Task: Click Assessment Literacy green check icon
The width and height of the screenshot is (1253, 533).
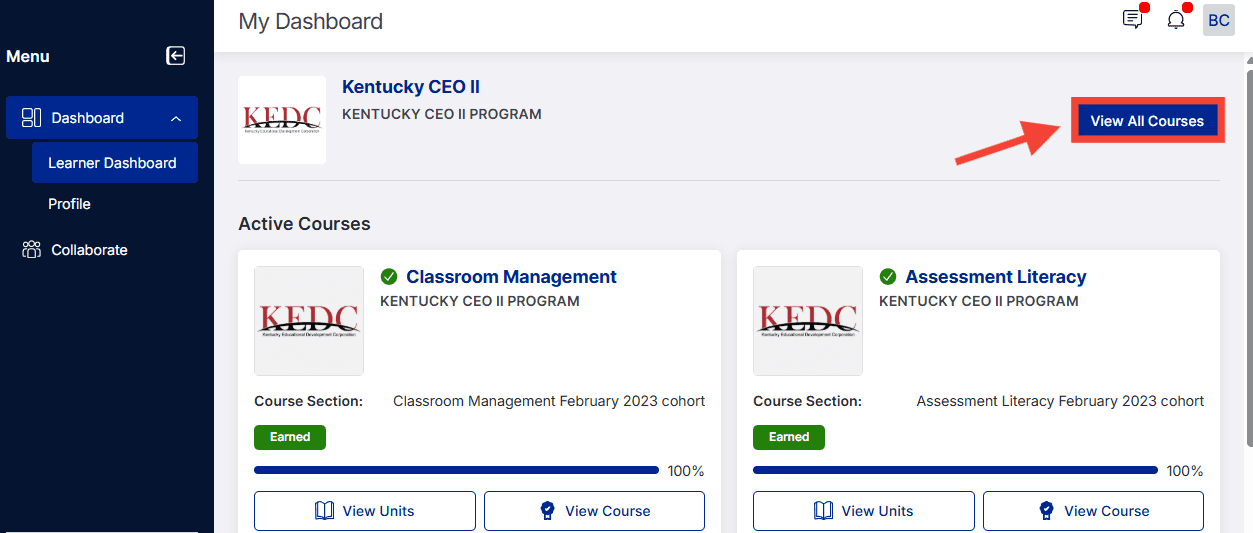Action: (x=888, y=277)
